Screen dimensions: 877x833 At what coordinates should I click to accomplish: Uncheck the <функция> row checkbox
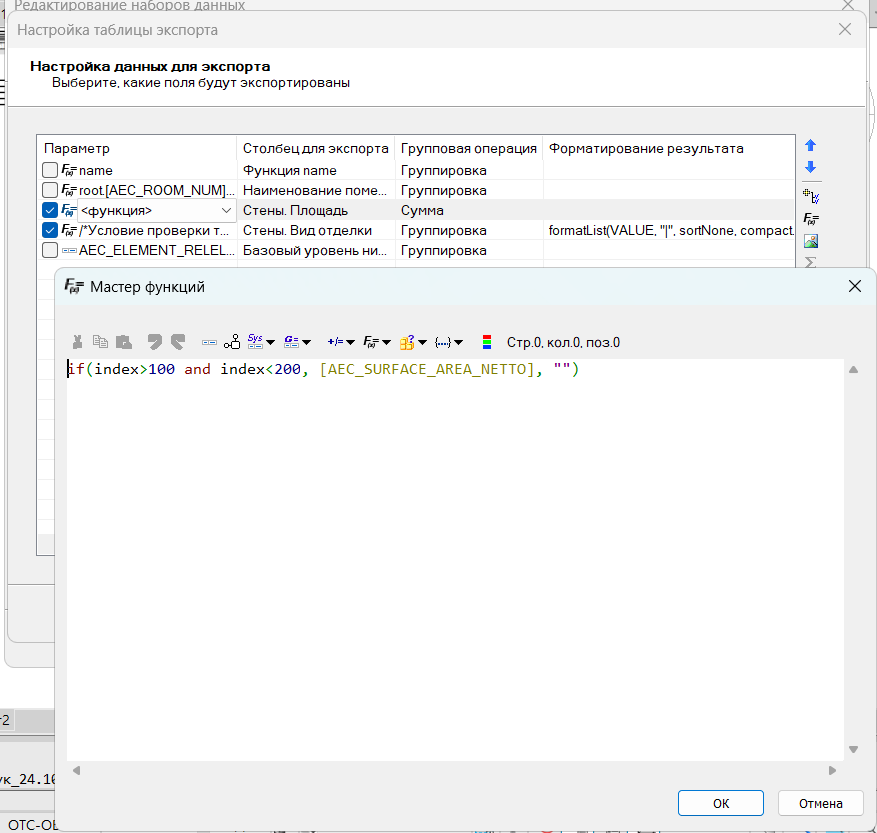pos(50,211)
